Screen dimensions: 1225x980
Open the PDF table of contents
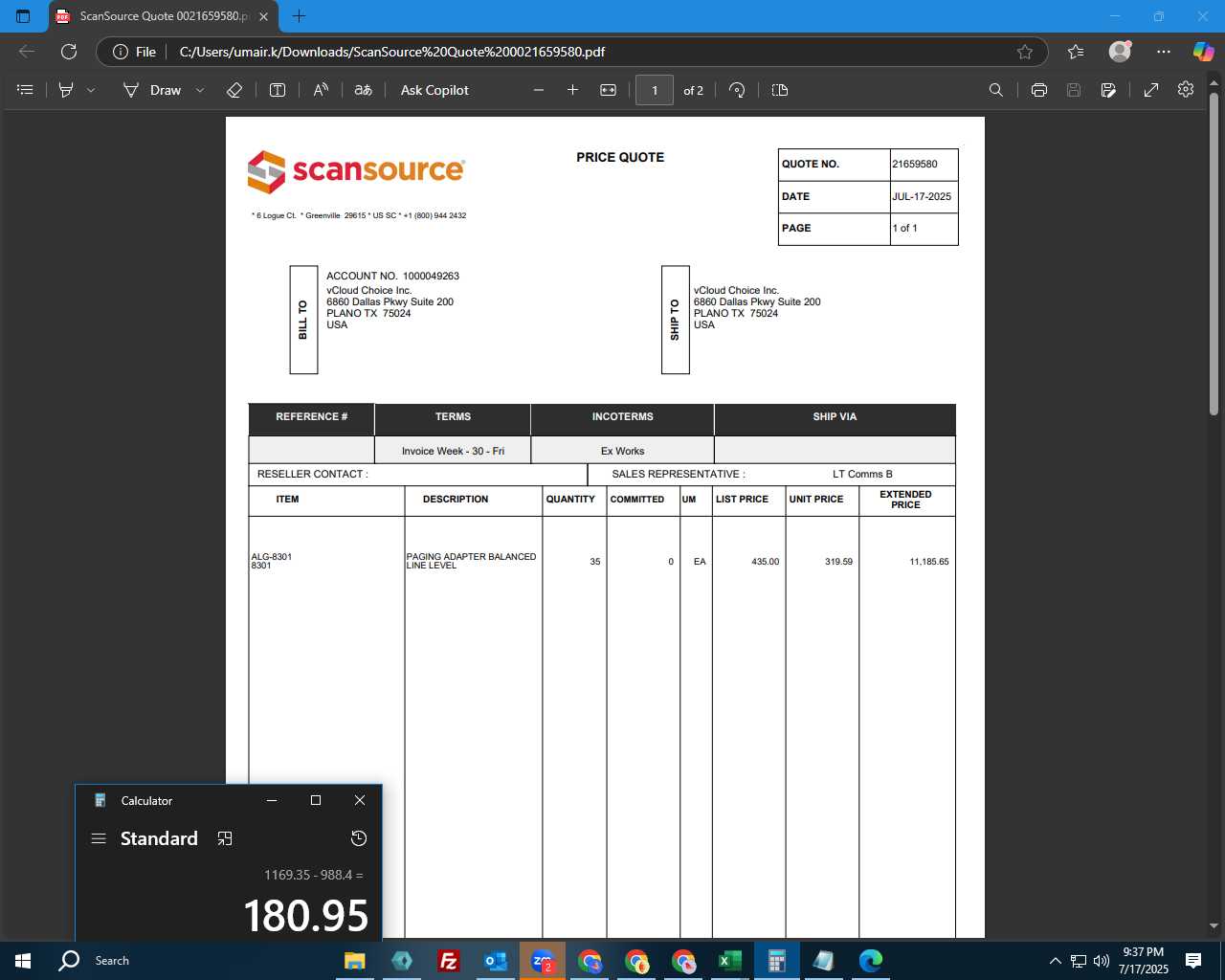coord(26,90)
